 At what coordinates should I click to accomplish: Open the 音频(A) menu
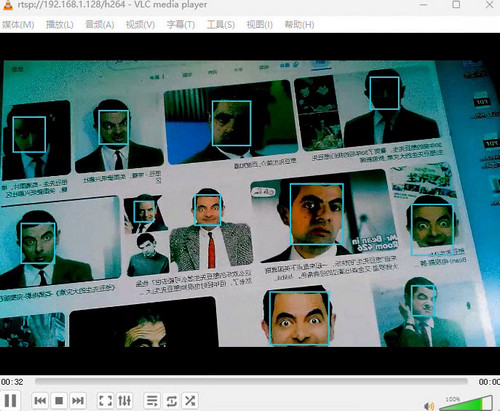click(x=100, y=25)
